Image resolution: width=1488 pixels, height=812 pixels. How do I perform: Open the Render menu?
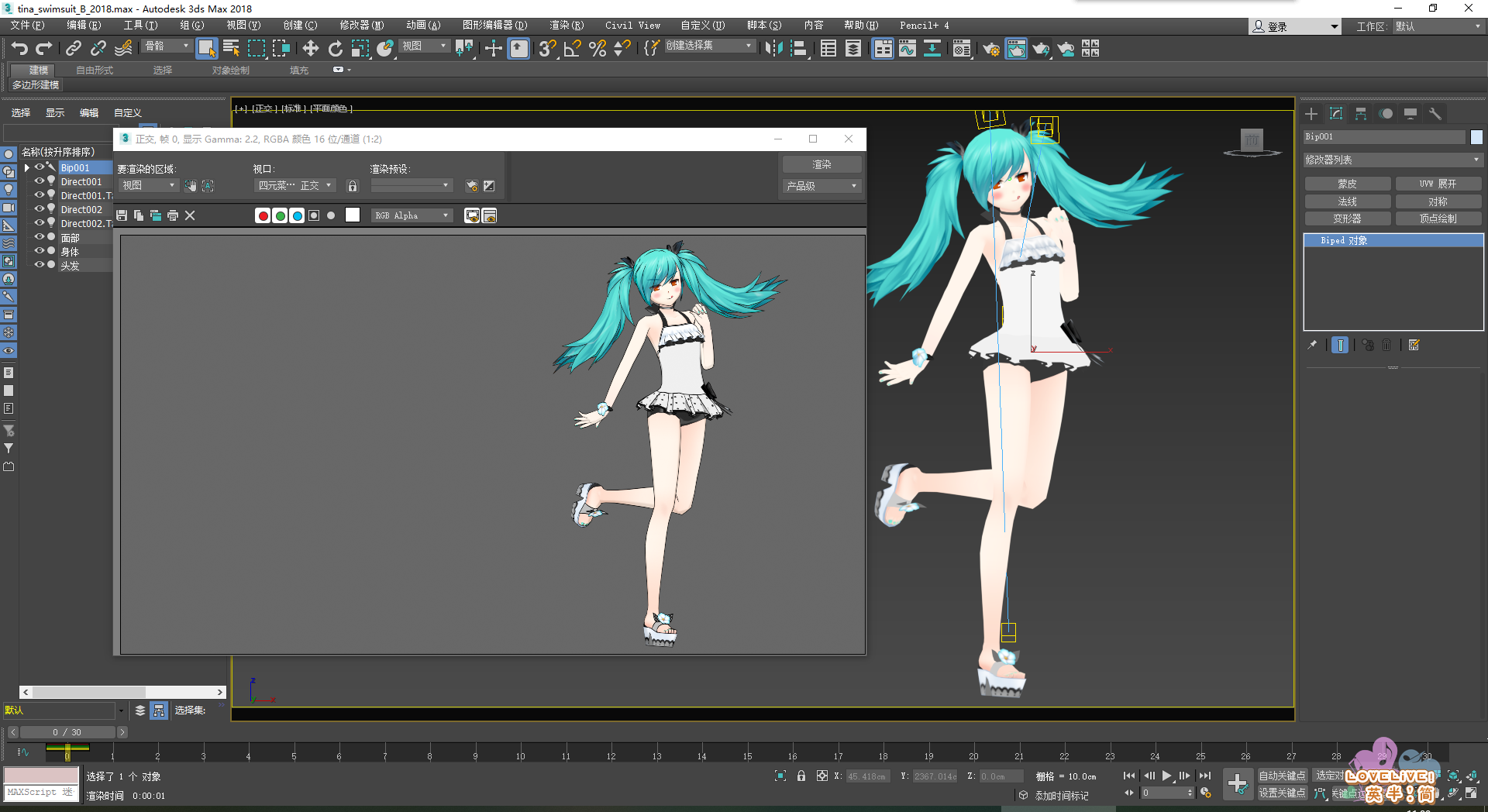(x=567, y=26)
